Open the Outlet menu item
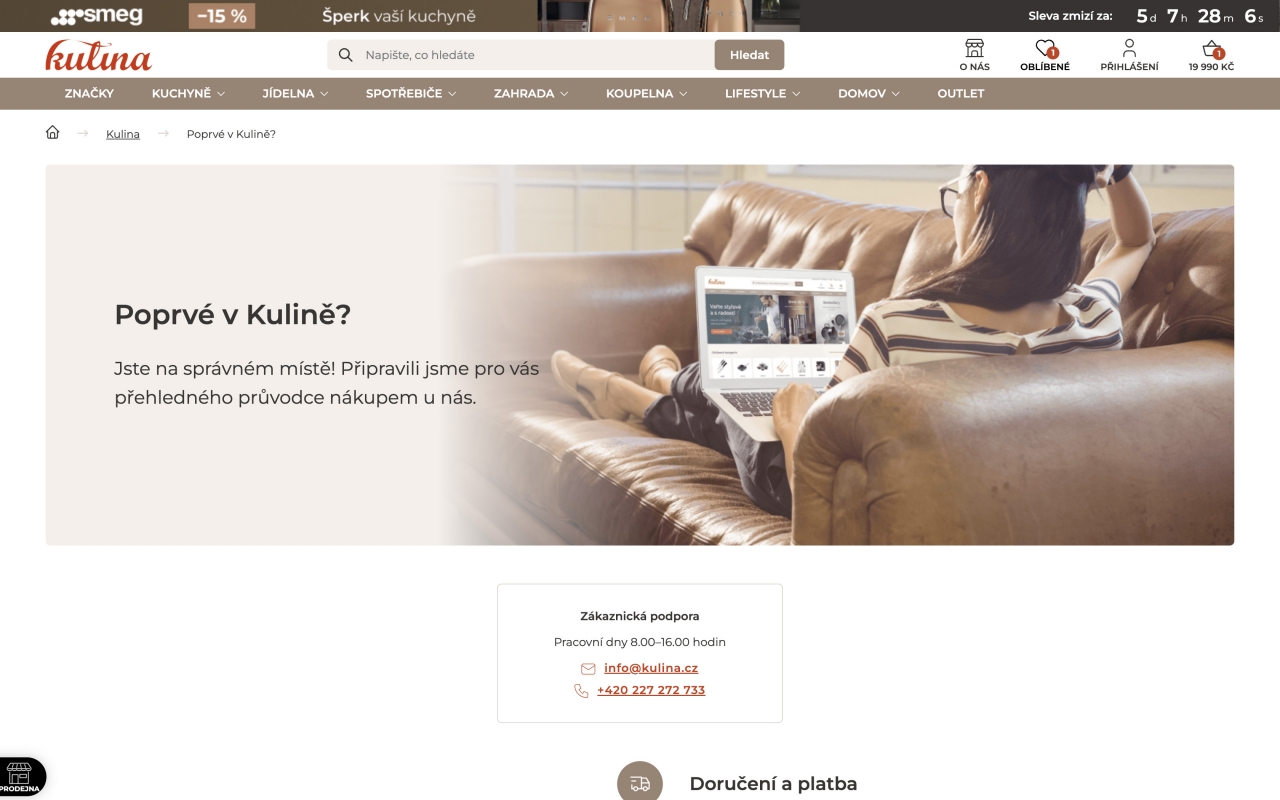Viewport: 1280px width, 800px height. click(x=961, y=93)
